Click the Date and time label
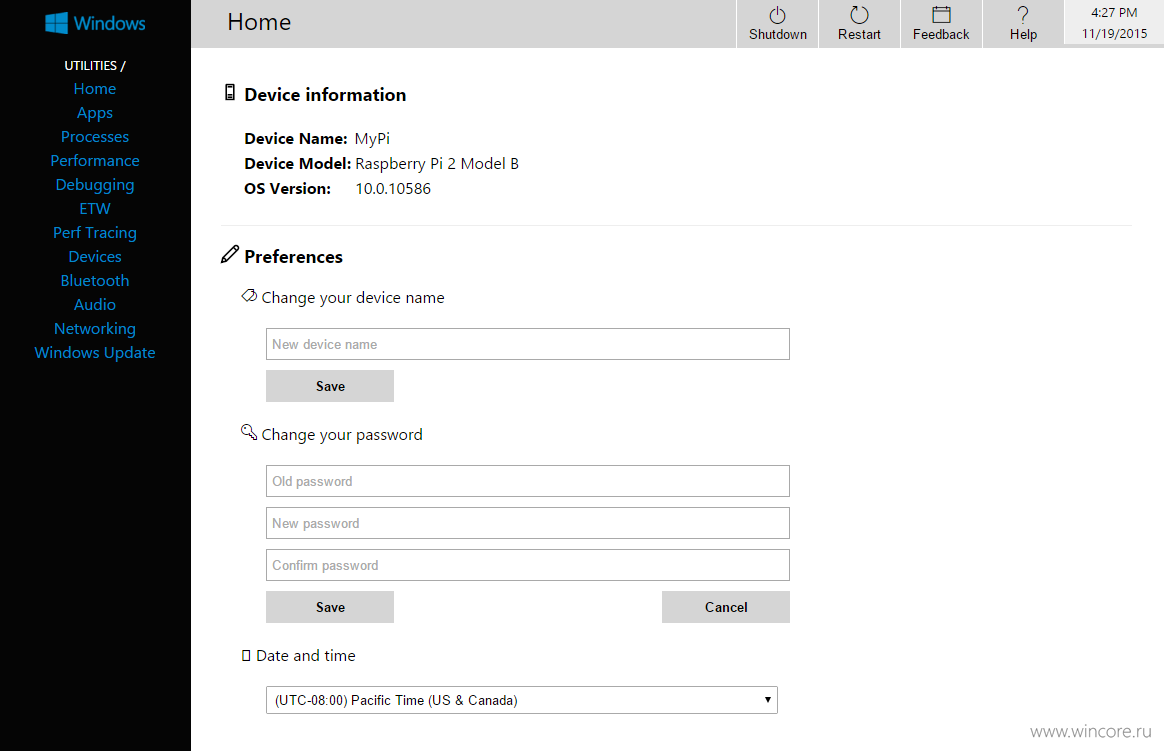This screenshot has height=751, width=1164. click(x=306, y=656)
